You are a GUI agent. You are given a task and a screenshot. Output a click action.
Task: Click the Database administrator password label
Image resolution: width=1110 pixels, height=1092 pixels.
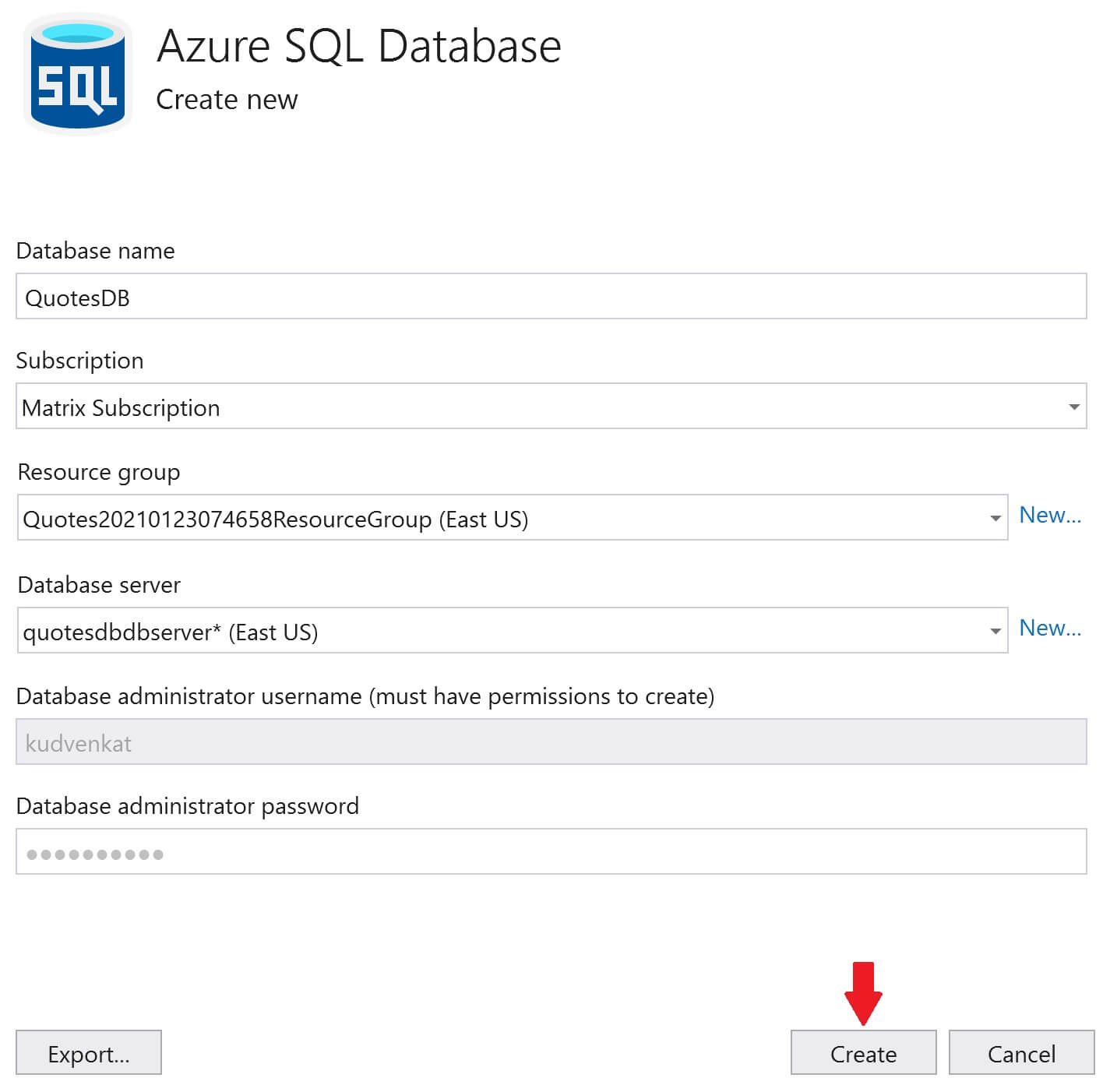click(x=188, y=806)
